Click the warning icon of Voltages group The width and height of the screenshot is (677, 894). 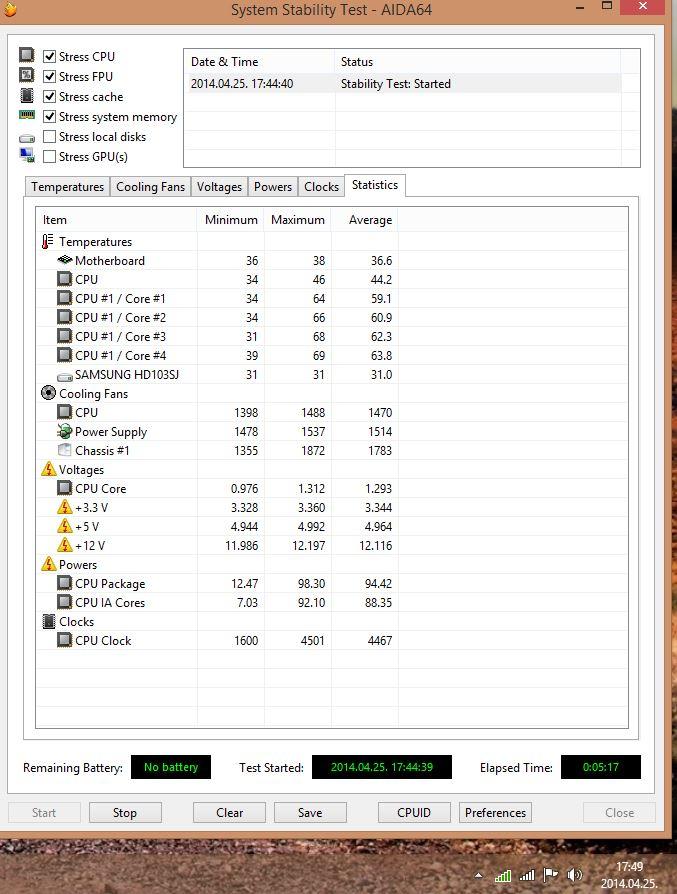click(48, 469)
